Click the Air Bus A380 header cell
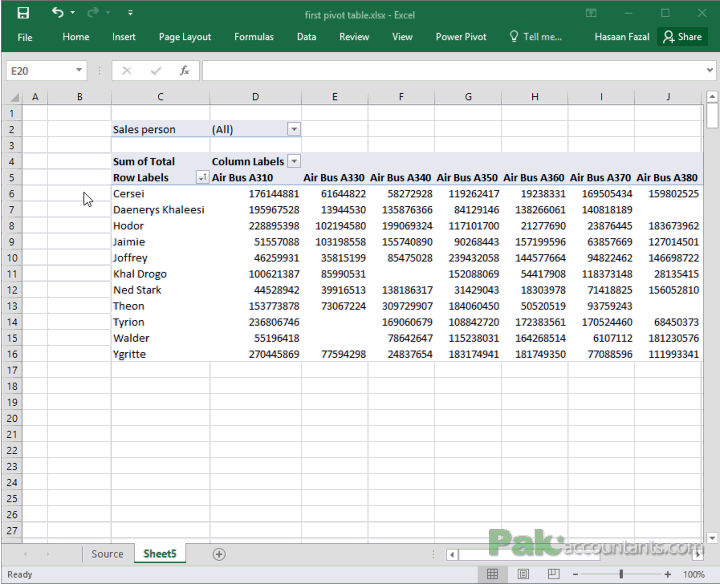This screenshot has width=720, height=584. [x=667, y=178]
